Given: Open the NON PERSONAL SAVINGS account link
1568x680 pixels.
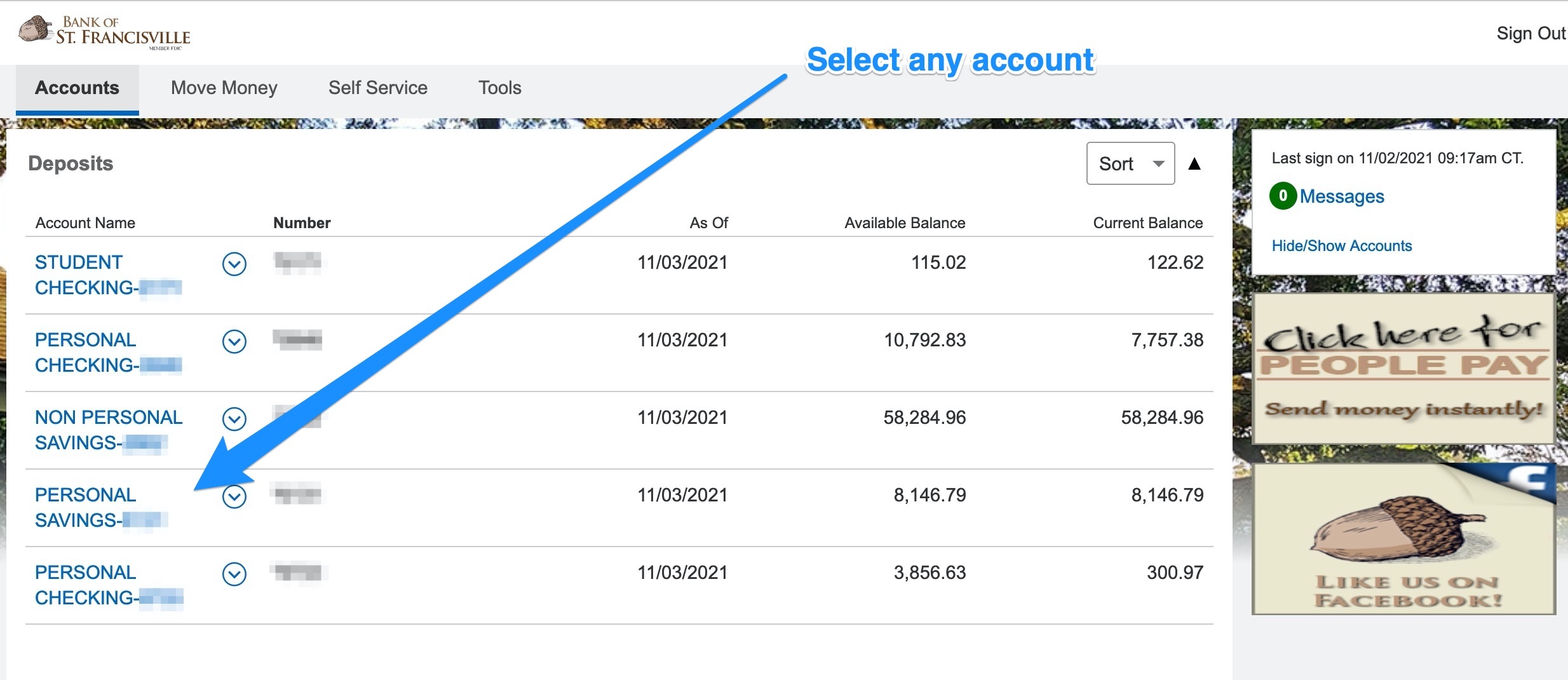Looking at the screenshot, I should (x=109, y=430).
